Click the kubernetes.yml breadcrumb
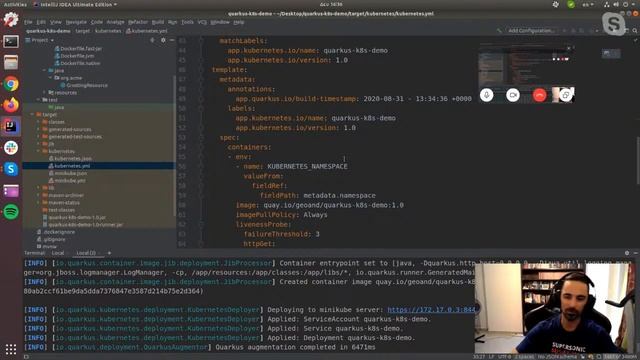The image size is (640, 360). pos(147,31)
